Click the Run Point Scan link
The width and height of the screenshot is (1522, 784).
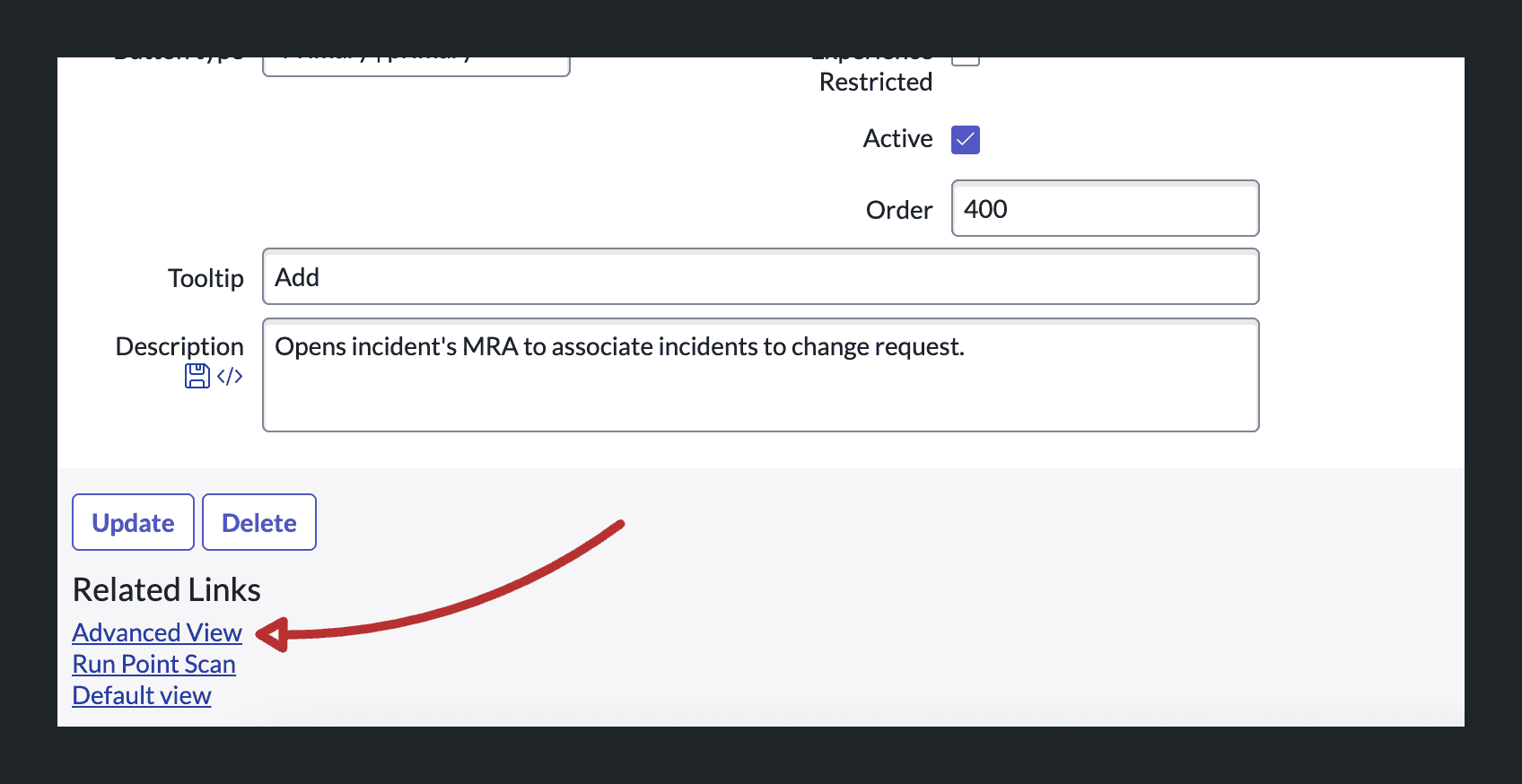tap(154, 664)
